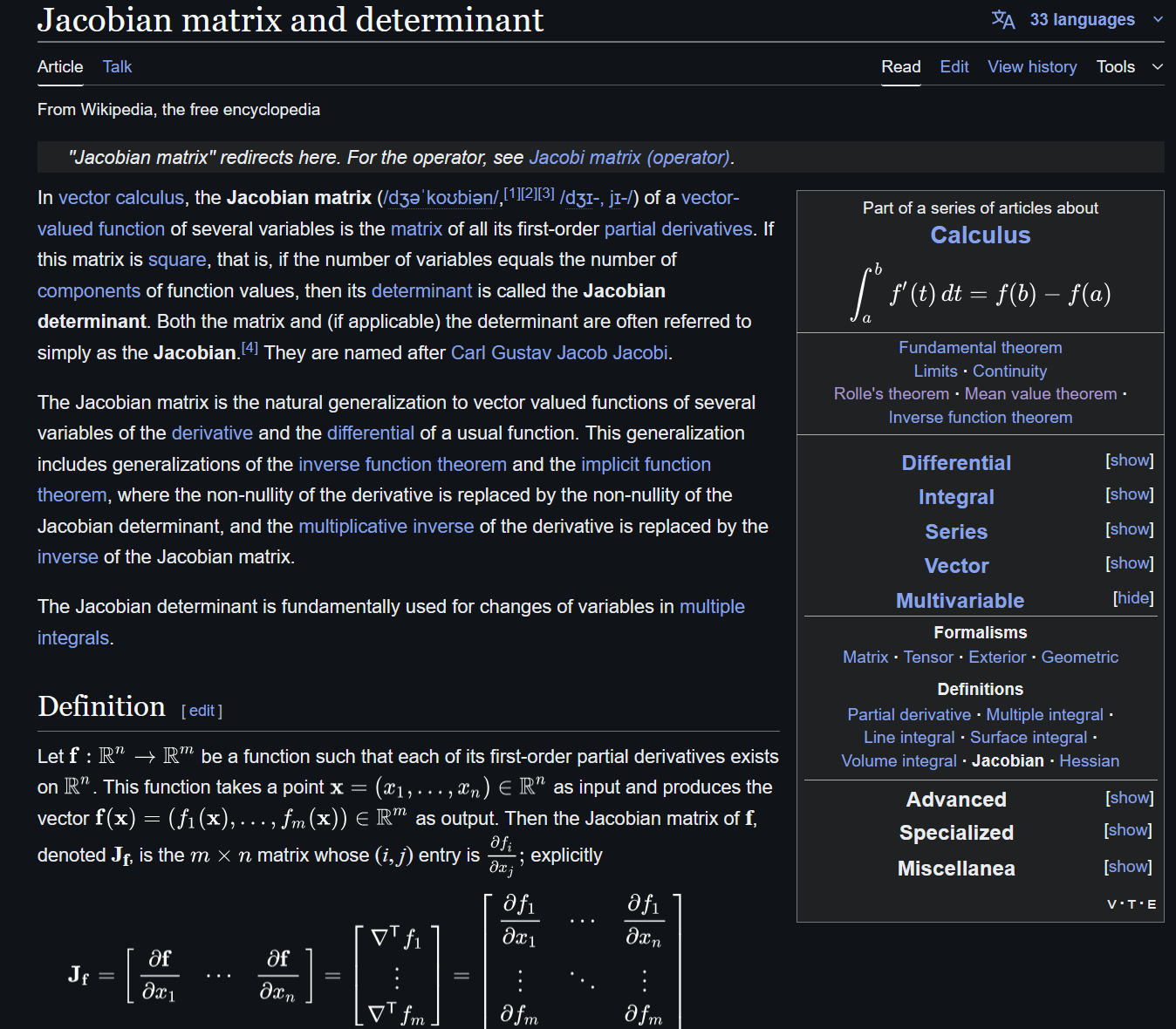The width and height of the screenshot is (1176, 1029).
Task: Open Continuity link in sidebar
Action: [x=1009, y=371]
